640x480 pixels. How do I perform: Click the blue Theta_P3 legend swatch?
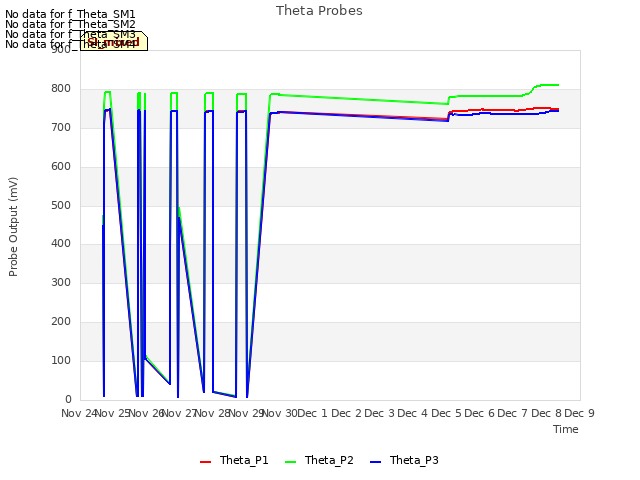375,462
